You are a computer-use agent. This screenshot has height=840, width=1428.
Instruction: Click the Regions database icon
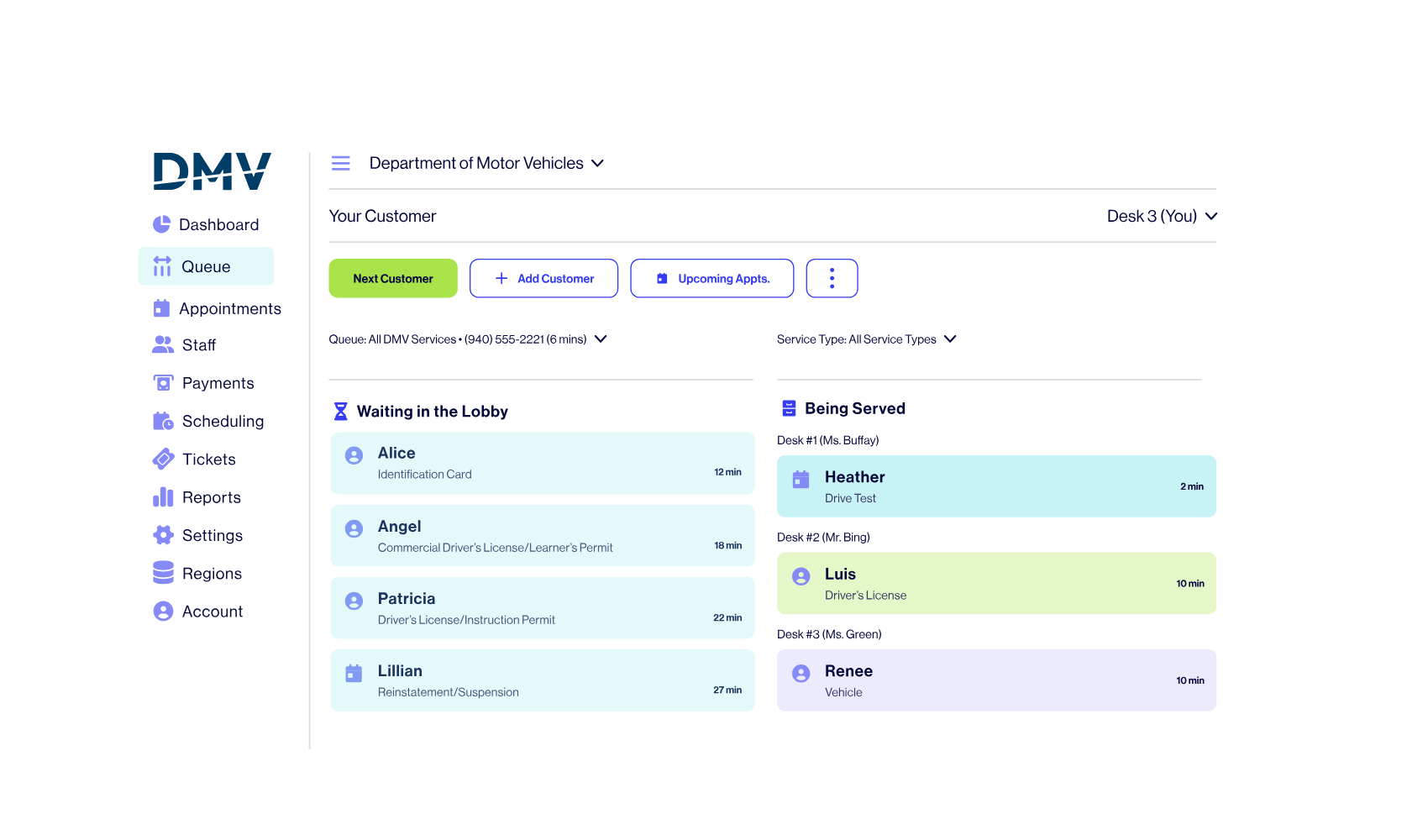(x=163, y=573)
